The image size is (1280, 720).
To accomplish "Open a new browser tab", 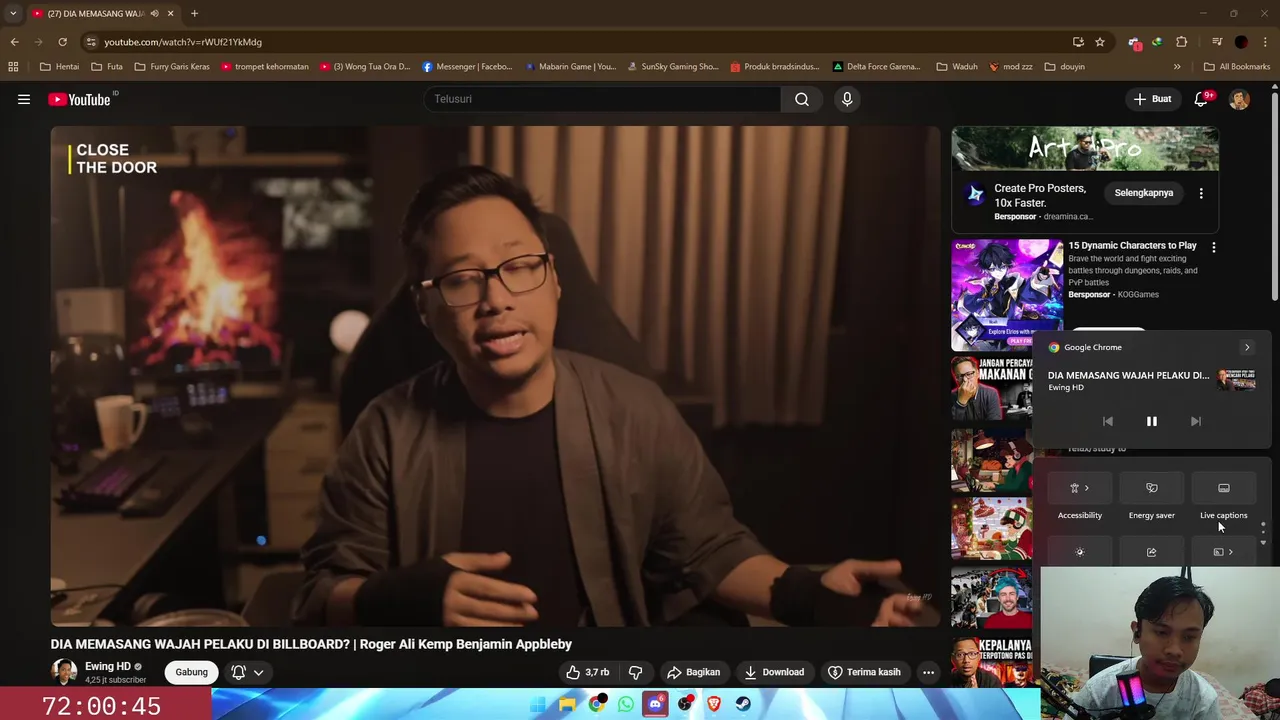I will tap(194, 13).
